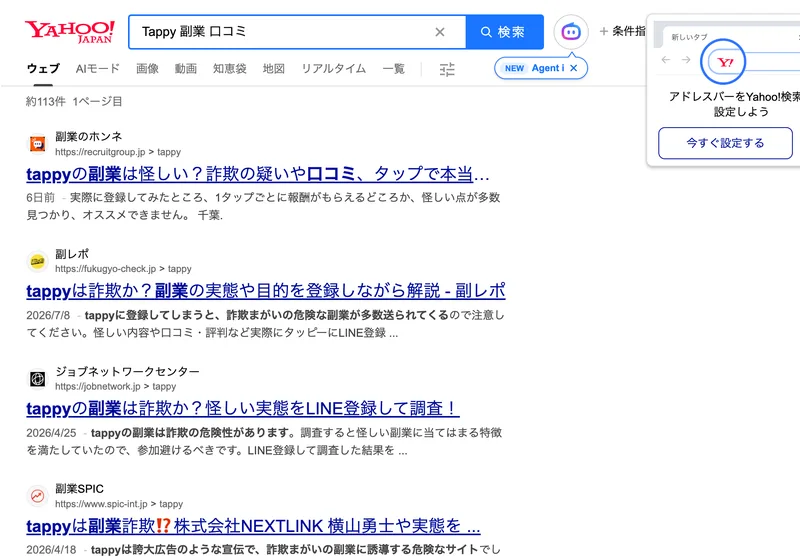Close the Agent i NEW tooltip
The height and width of the screenshot is (560, 800).
click(x=574, y=68)
